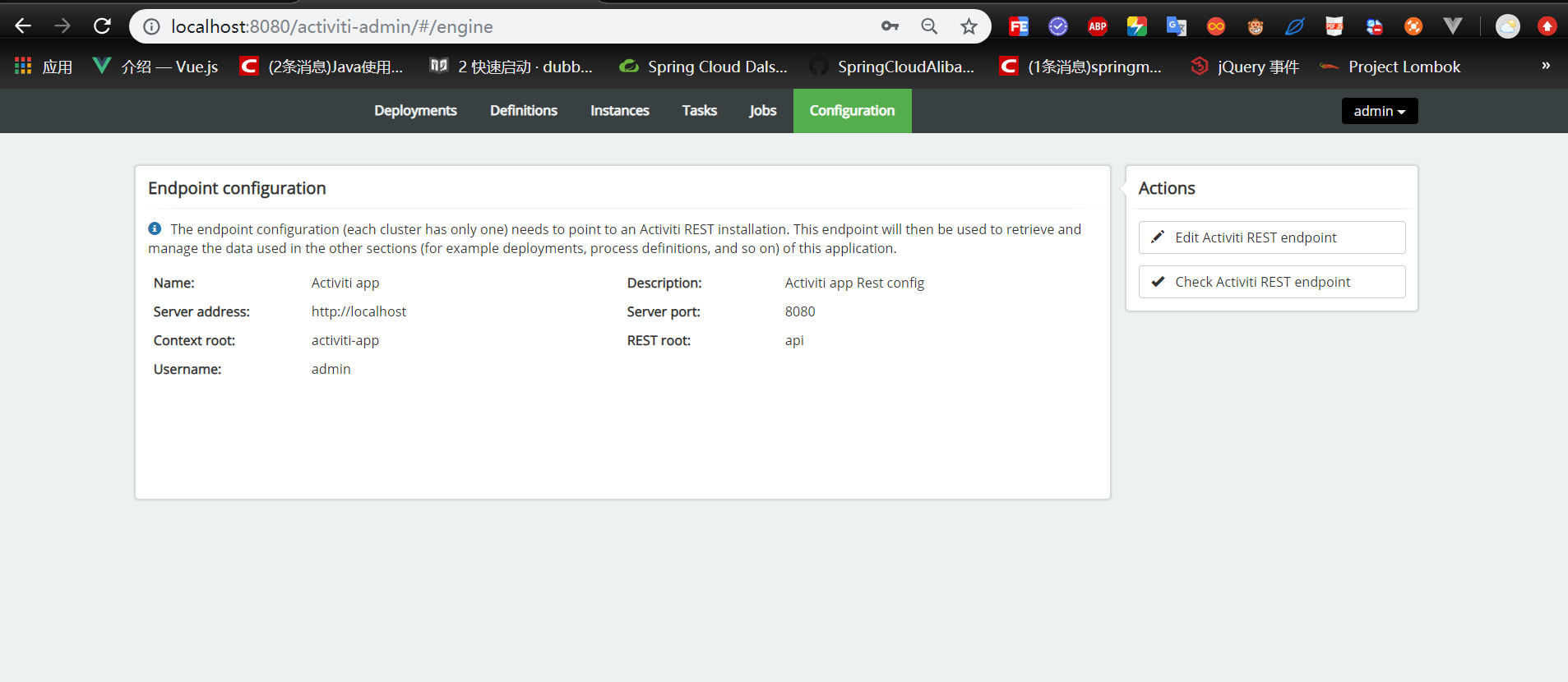Open the ABP Adblock Plus extension
The image size is (1568, 682).
pyautogui.click(x=1098, y=26)
